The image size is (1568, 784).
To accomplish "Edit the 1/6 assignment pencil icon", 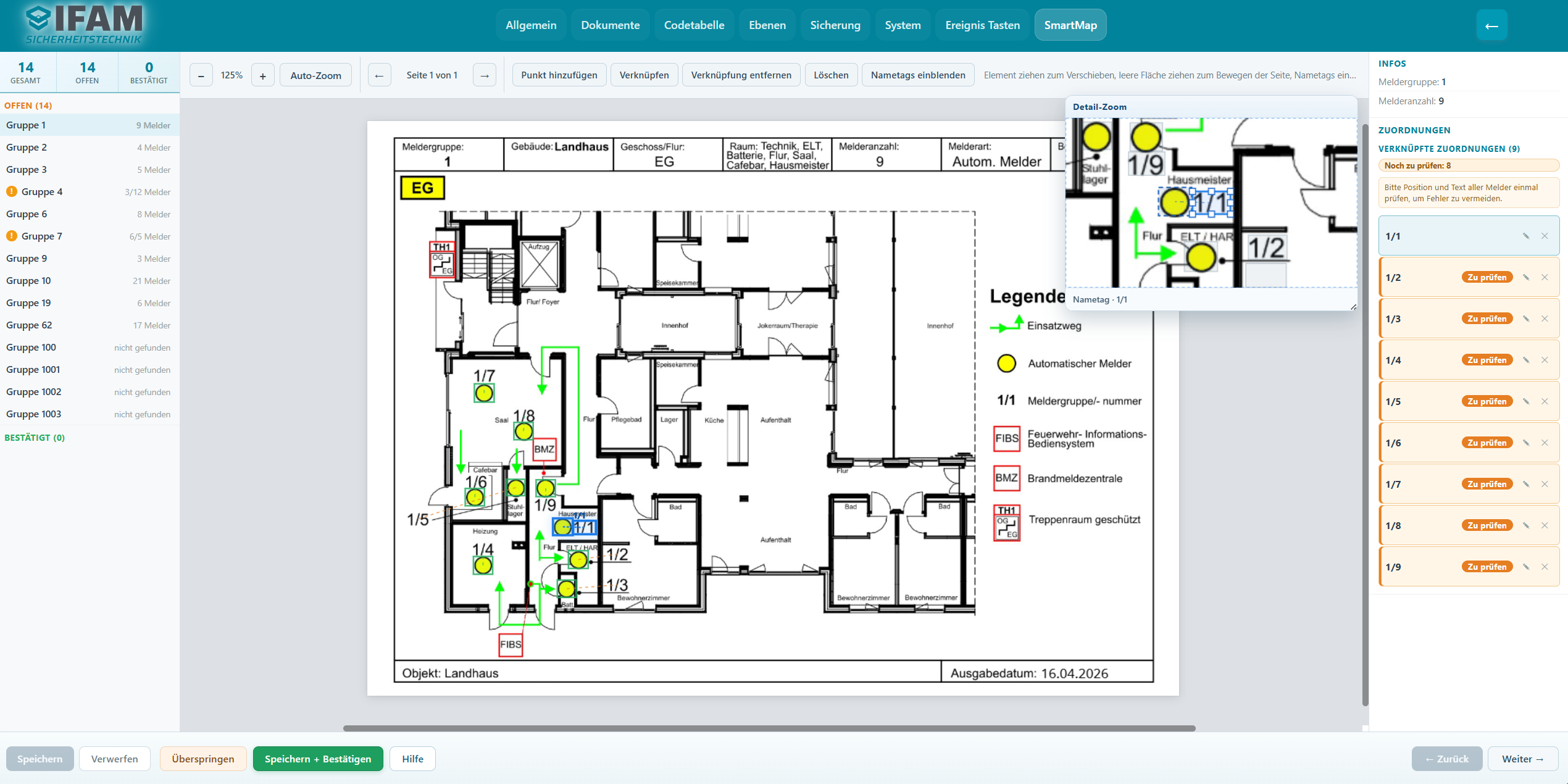I will pyautogui.click(x=1526, y=443).
